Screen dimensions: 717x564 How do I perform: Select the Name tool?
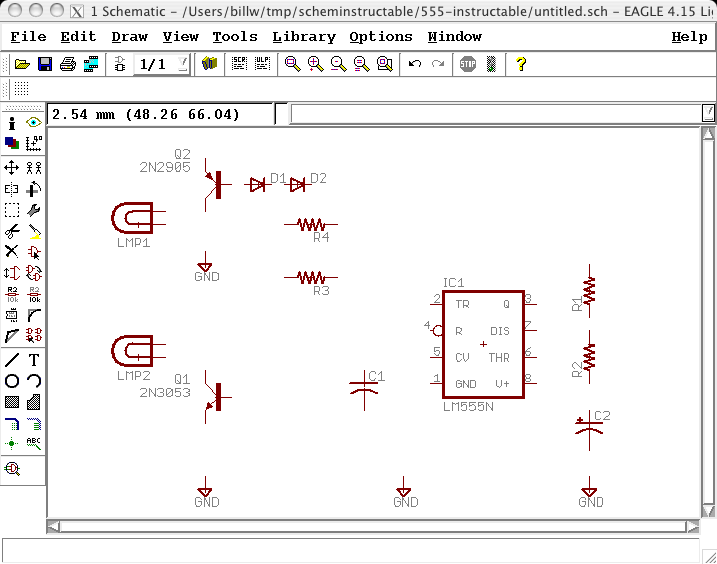(12, 294)
